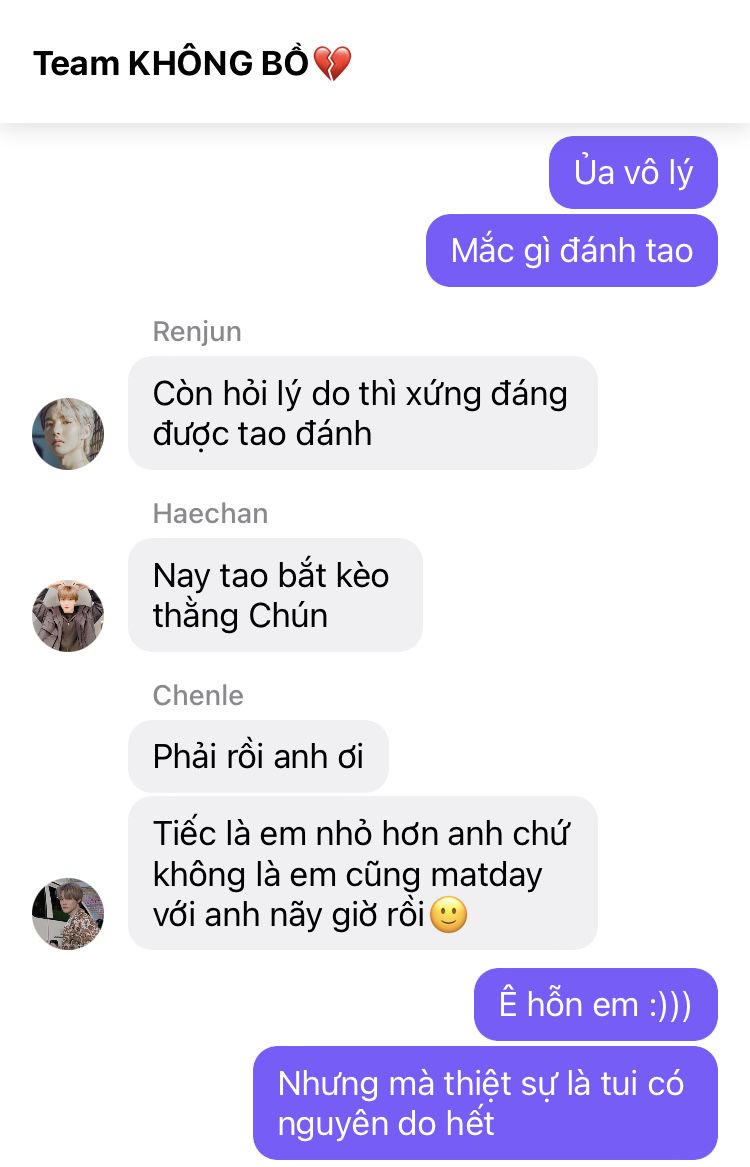Select the 'Ê hỗn em :)))' bubble
The width and height of the screenshot is (750, 1167).
596,1005
